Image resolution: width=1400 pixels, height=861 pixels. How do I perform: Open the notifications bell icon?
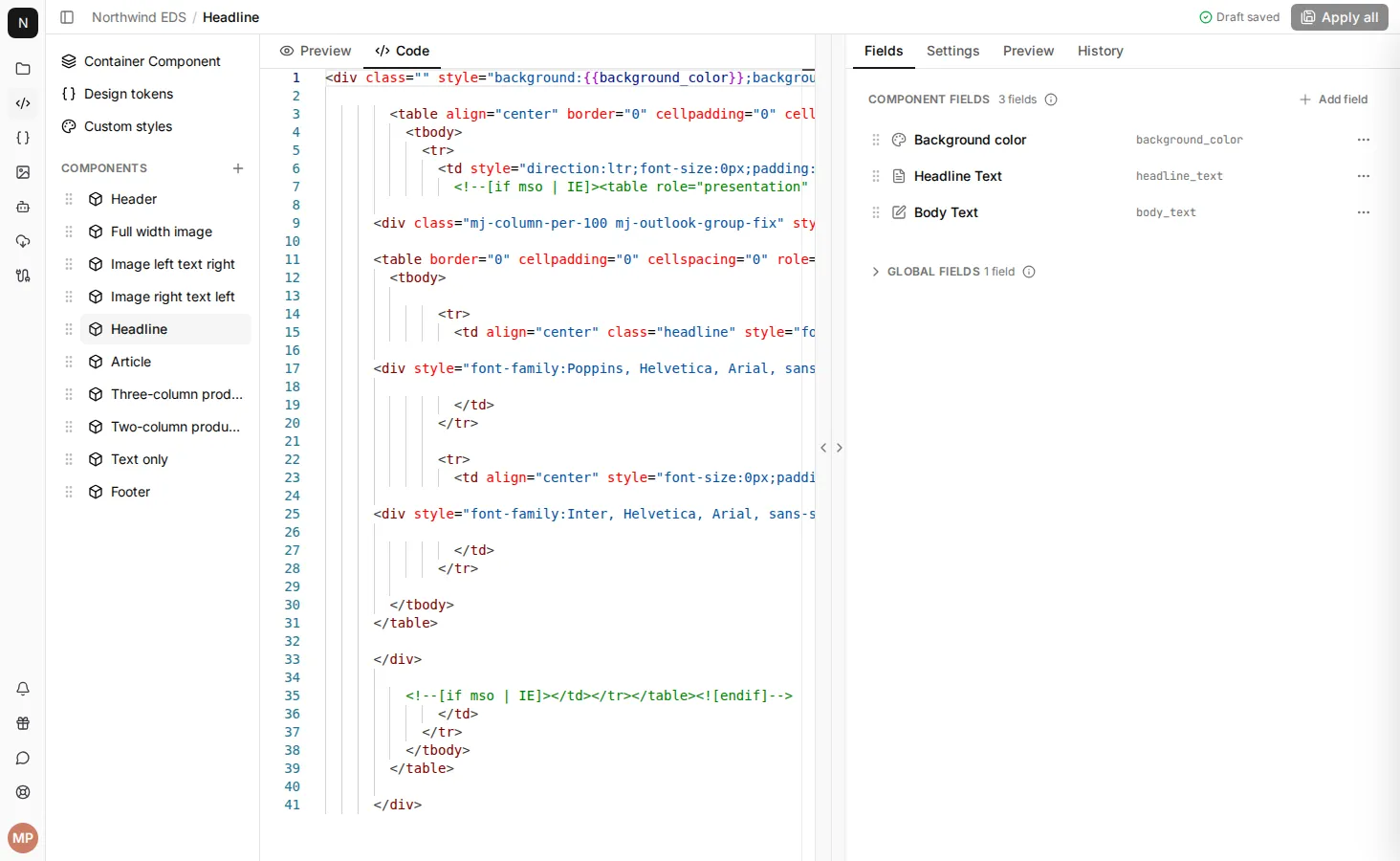click(23, 689)
